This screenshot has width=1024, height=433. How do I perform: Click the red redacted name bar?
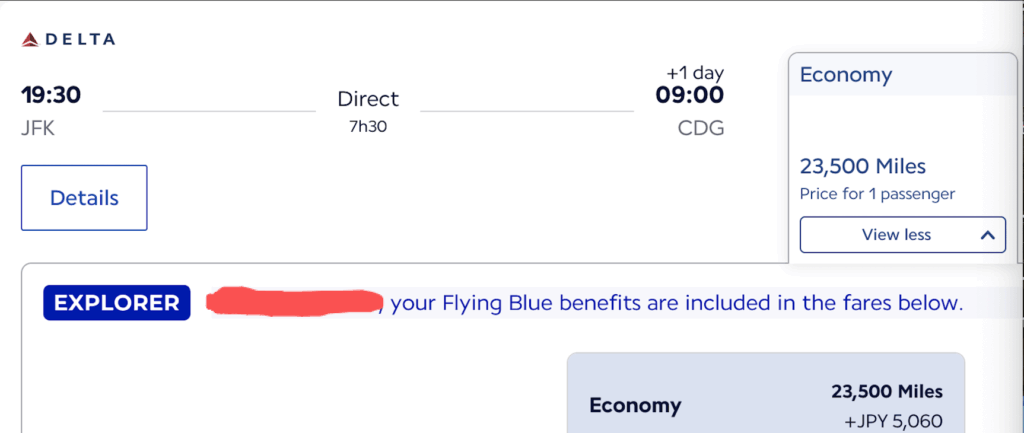pos(295,301)
